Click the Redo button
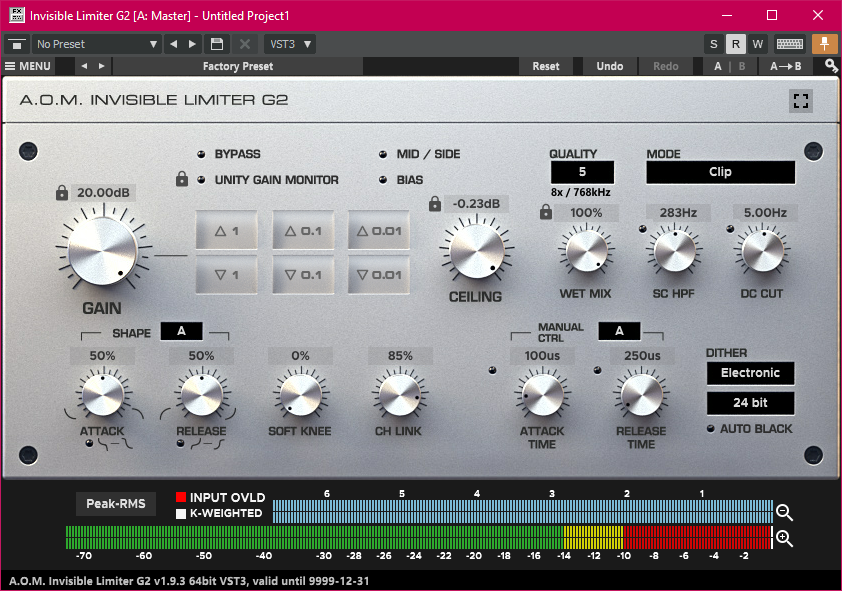Image resolution: width=842 pixels, height=591 pixels. tap(665, 66)
